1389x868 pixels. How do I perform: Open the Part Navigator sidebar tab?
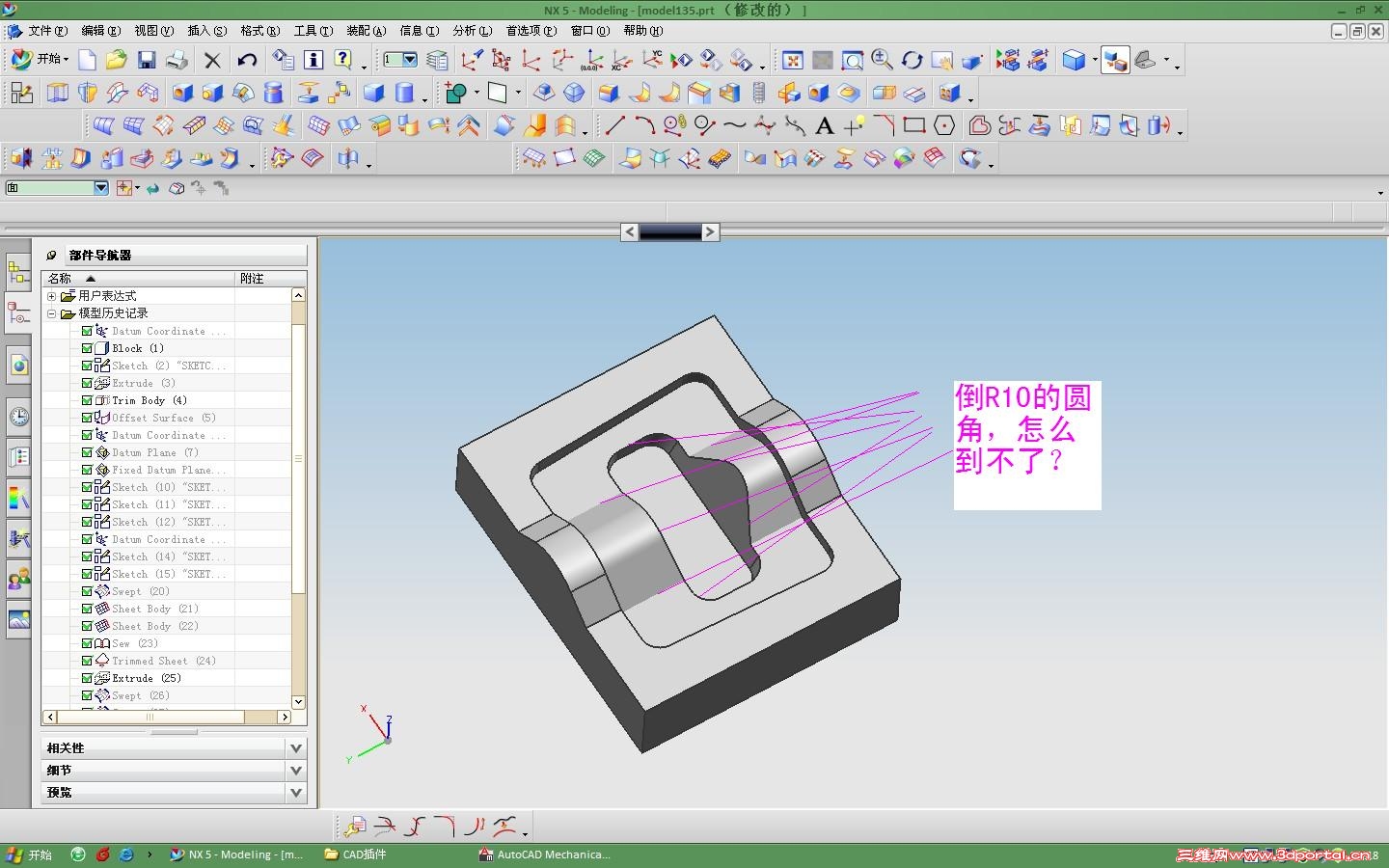point(18,314)
